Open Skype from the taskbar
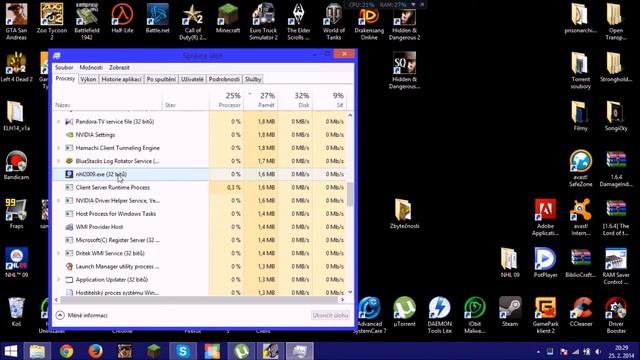Viewport: 640px width, 360px height. tap(182, 351)
